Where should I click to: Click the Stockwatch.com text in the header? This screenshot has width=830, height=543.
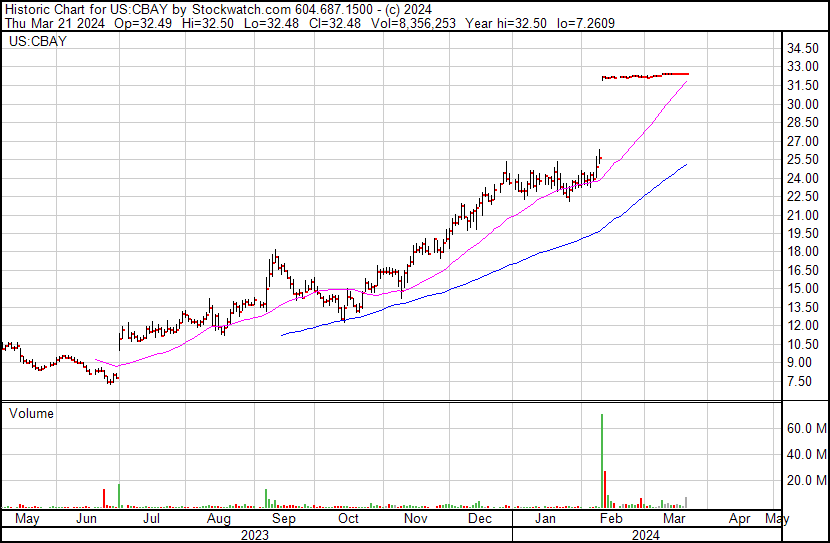[229, 8]
